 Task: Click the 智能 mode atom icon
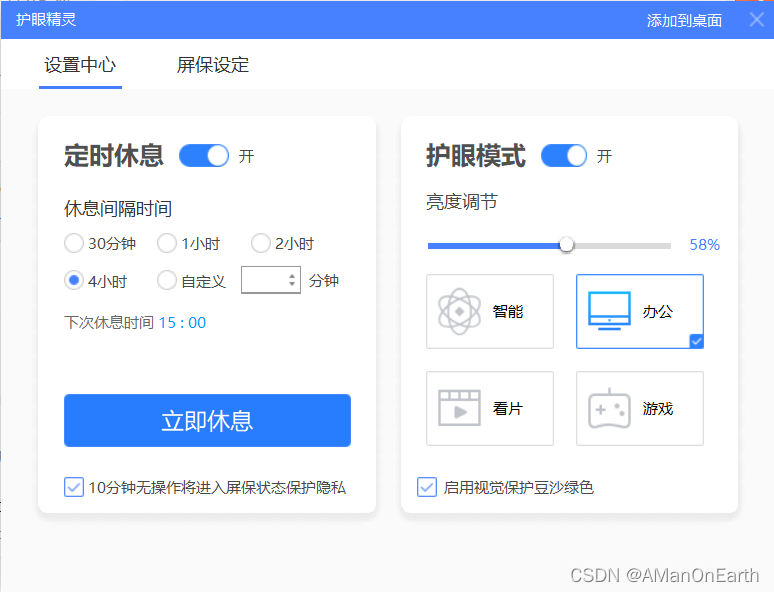pos(459,311)
